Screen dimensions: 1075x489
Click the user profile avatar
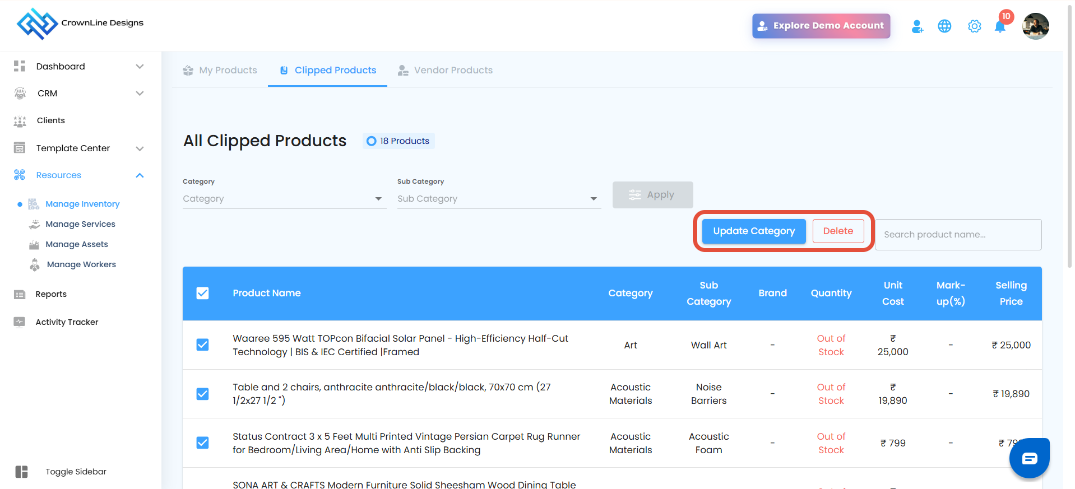pos(1036,26)
